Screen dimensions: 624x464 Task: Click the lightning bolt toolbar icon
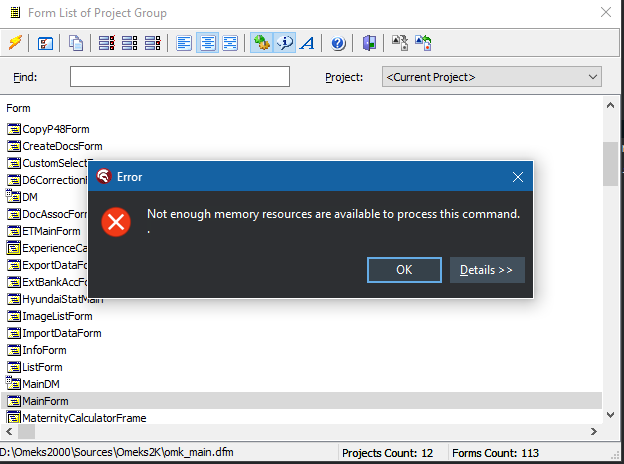coord(15,43)
